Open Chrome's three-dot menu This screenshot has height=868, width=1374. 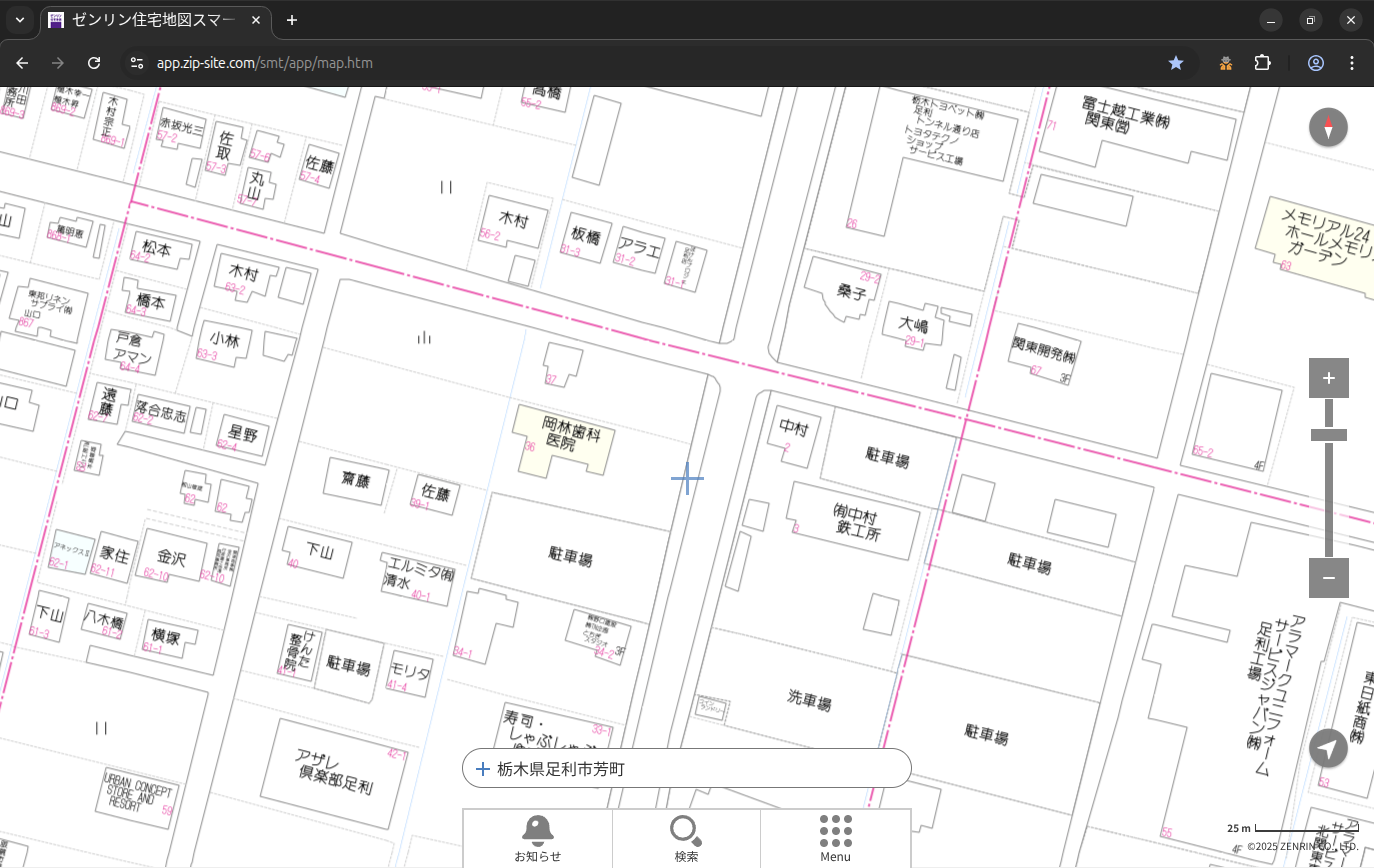[1352, 63]
